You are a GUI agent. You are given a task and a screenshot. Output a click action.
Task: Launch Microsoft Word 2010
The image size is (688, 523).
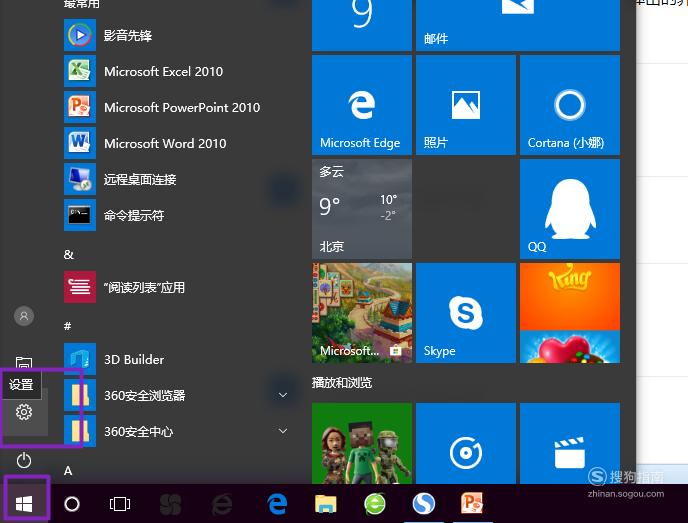click(176, 143)
